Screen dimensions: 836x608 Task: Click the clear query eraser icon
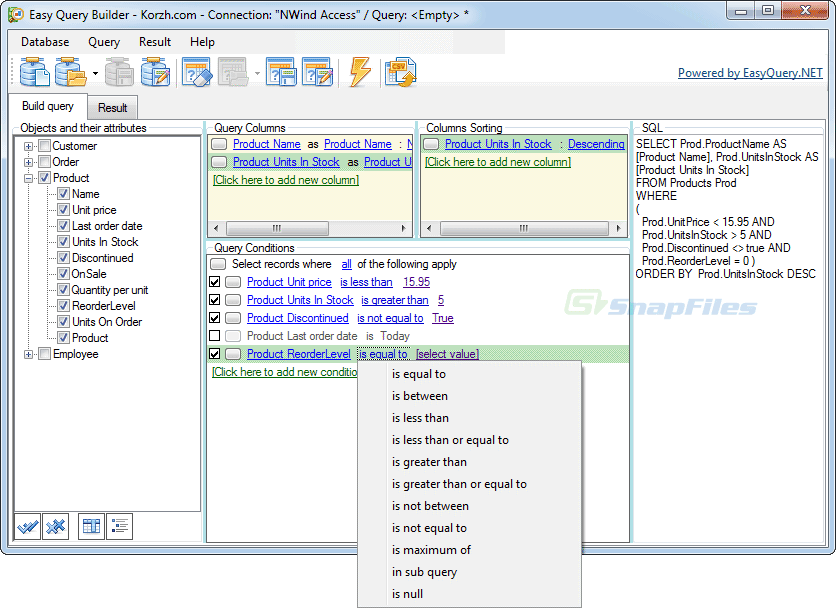[197, 72]
